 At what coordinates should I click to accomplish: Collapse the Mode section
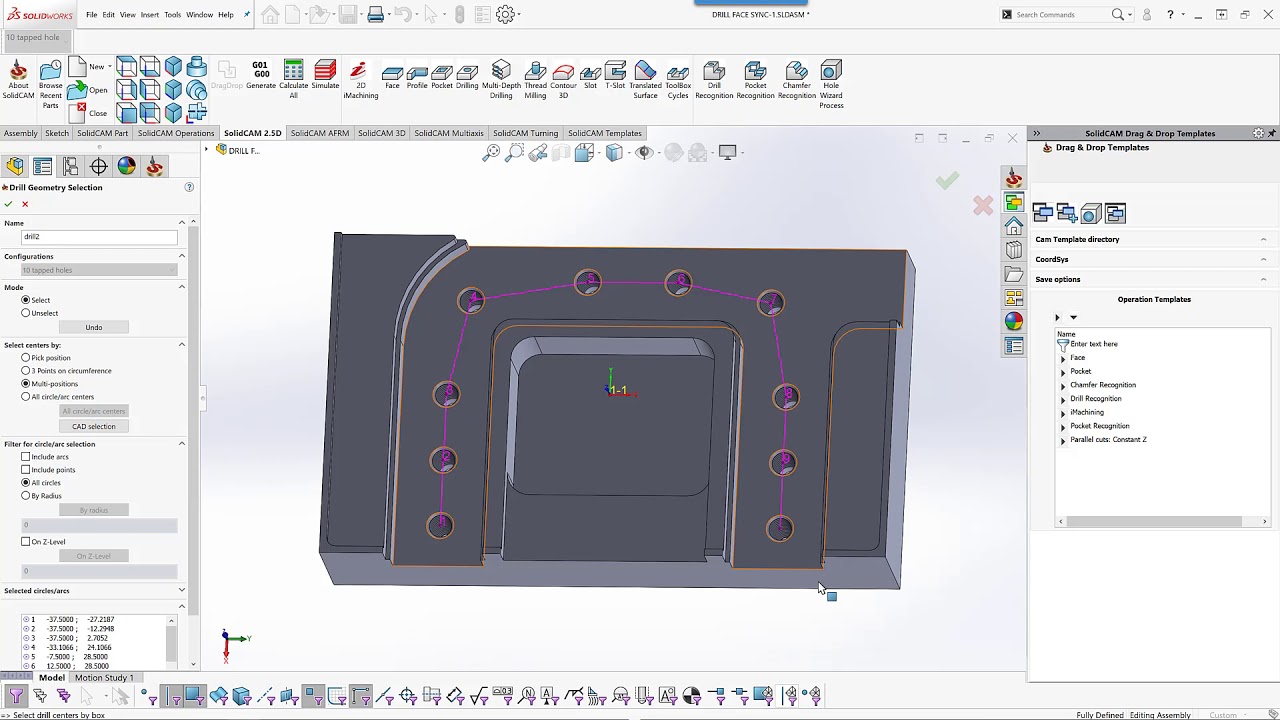pyautogui.click(x=182, y=287)
